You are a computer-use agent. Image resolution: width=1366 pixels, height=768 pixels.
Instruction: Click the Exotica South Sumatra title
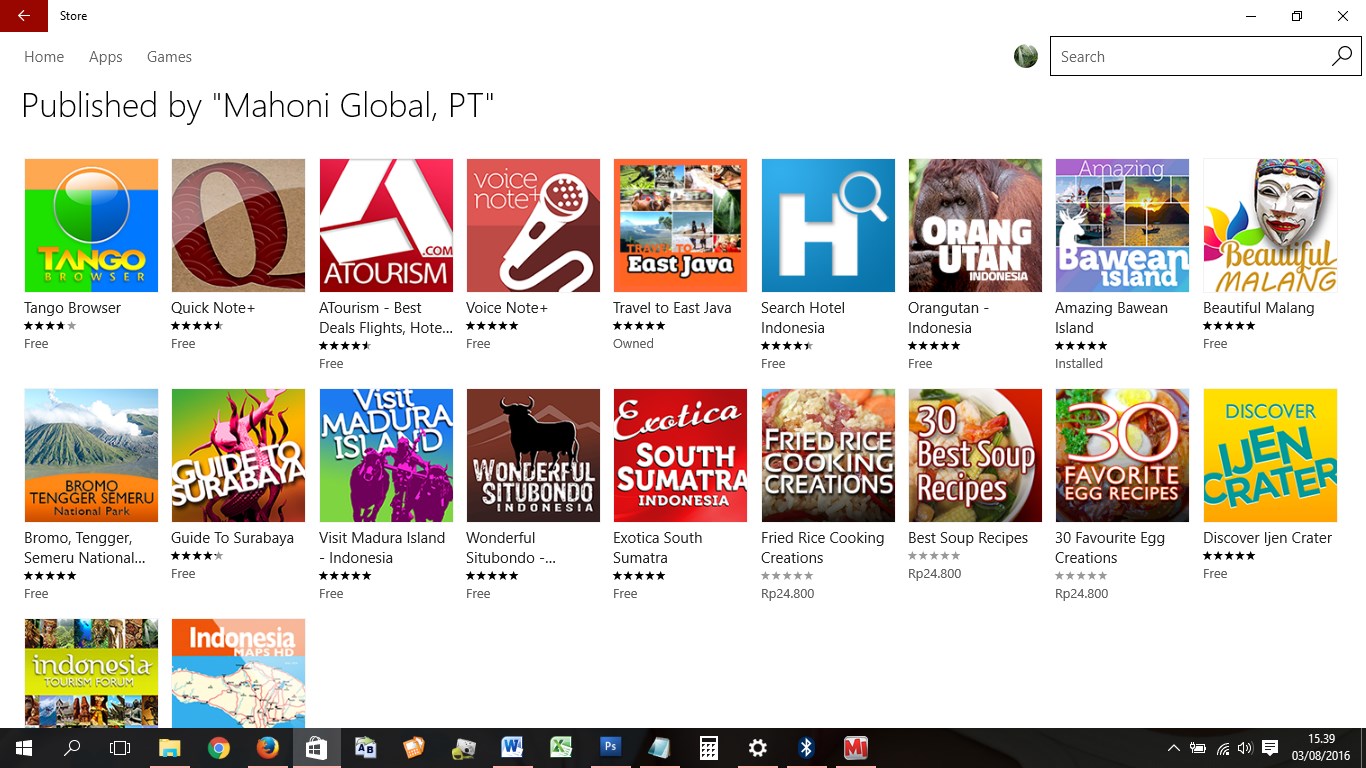(658, 548)
